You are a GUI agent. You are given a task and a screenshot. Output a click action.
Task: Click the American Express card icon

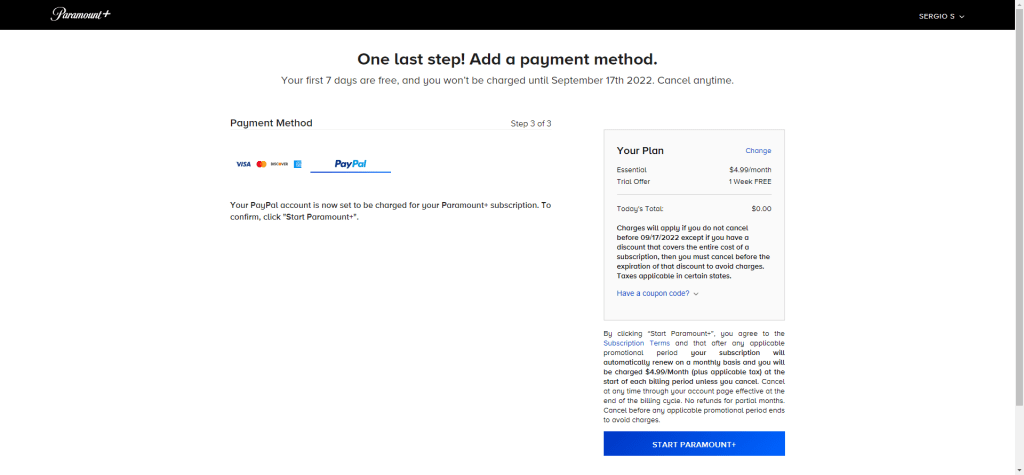pyautogui.click(x=297, y=164)
